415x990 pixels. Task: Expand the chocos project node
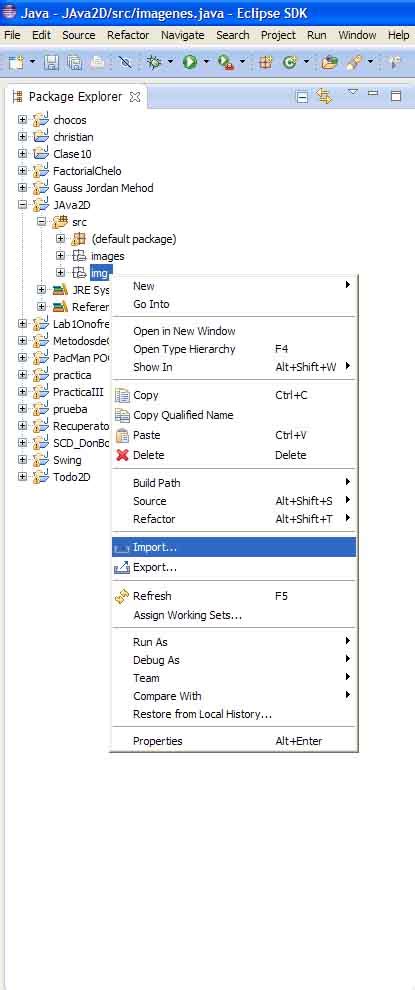[x=23, y=119]
